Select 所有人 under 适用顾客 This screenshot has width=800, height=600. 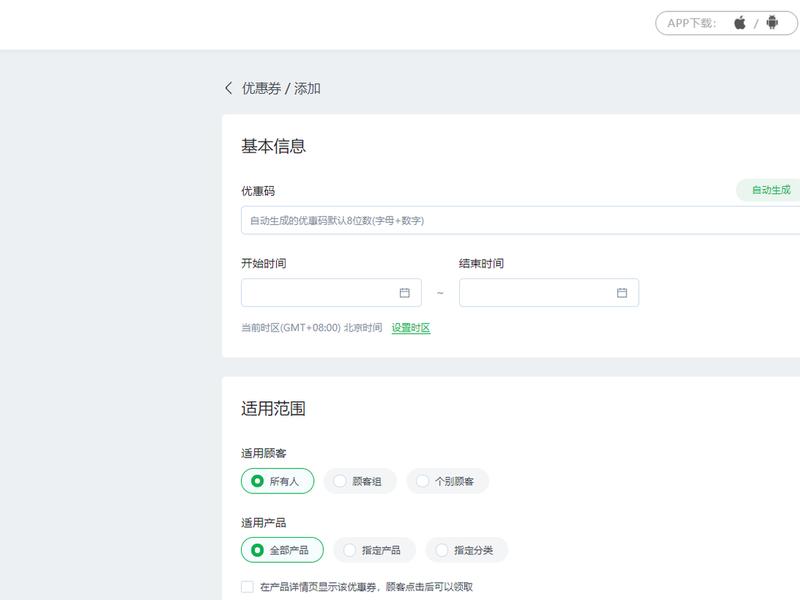[x=278, y=481]
